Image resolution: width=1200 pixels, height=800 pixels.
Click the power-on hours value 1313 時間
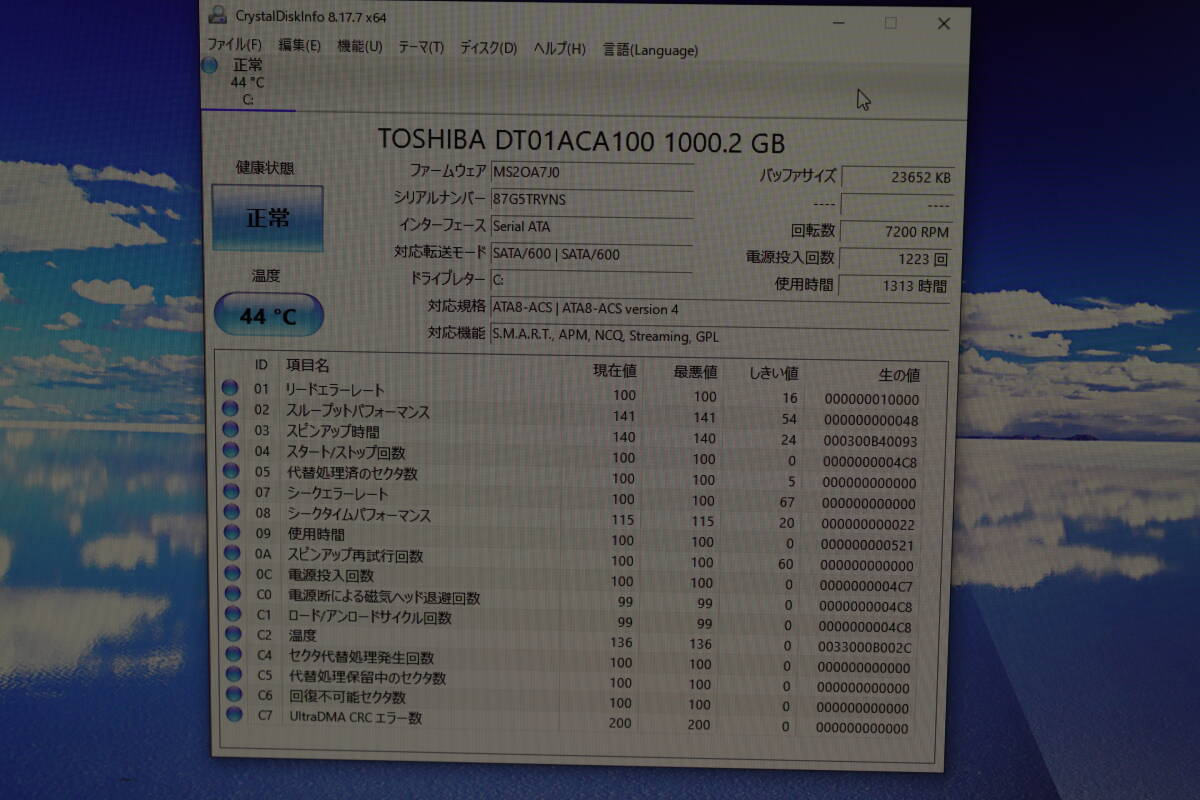coord(894,286)
